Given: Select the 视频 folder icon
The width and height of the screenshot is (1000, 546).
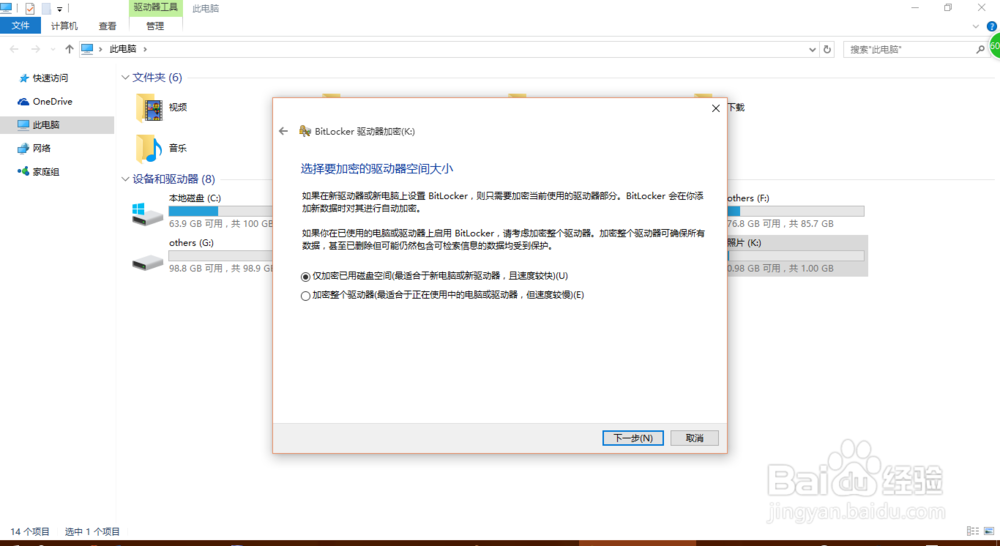Looking at the screenshot, I should click(149, 107).
